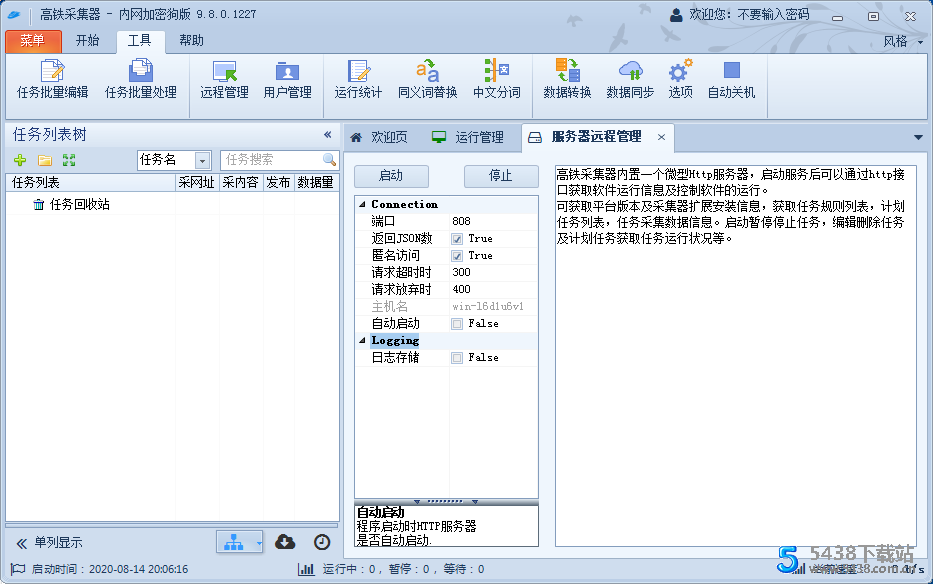Open the 帮助 ribbon tab

tap(190, 40)
